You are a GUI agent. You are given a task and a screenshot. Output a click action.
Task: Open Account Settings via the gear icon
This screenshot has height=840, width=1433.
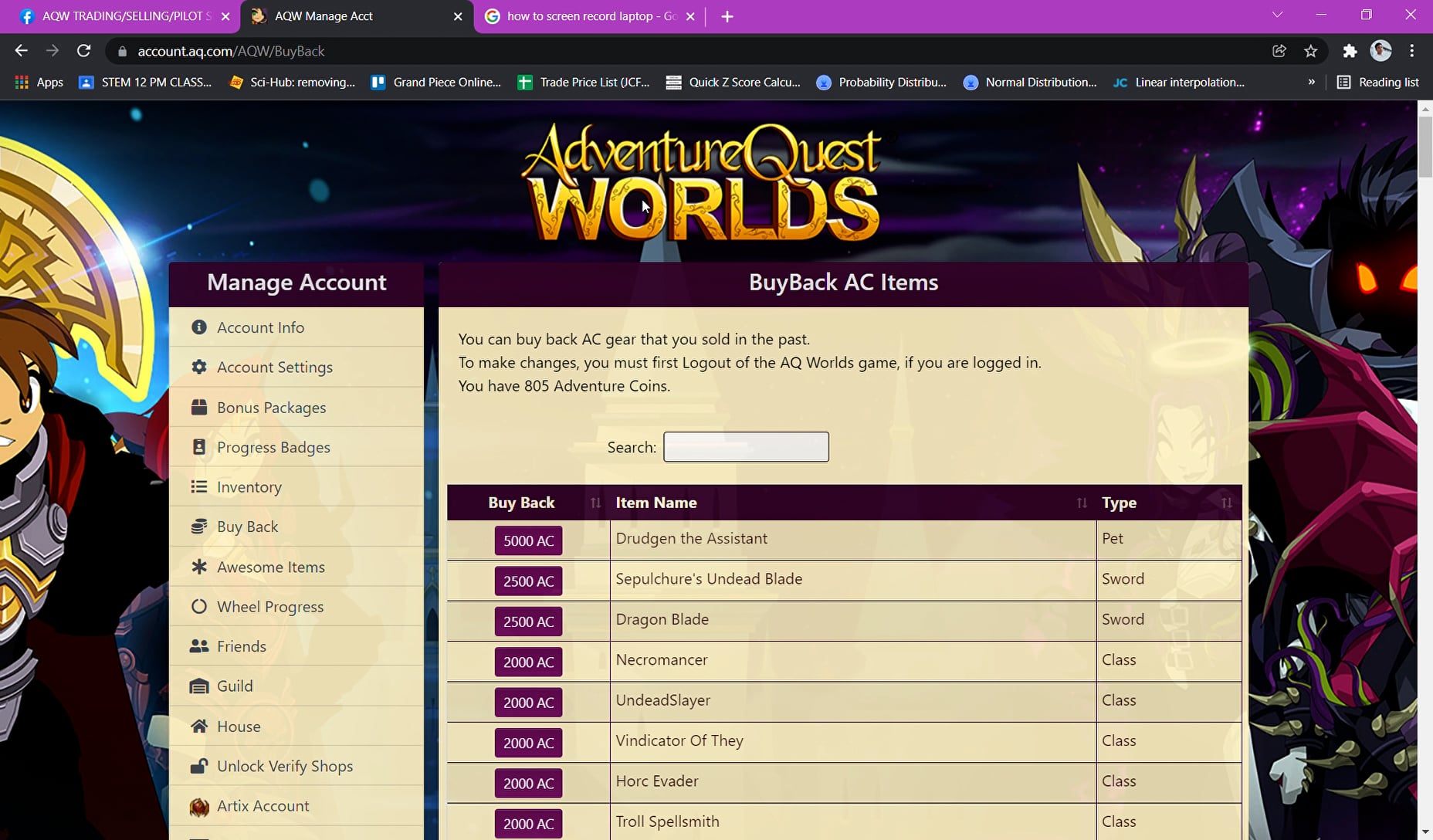(x=199, y=367)
